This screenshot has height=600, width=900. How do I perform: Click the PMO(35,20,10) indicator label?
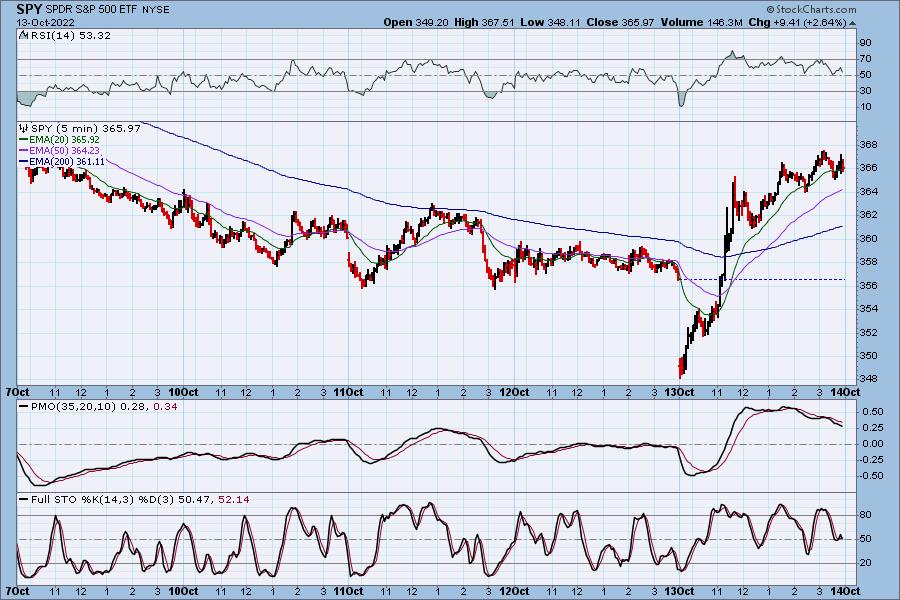72,407
